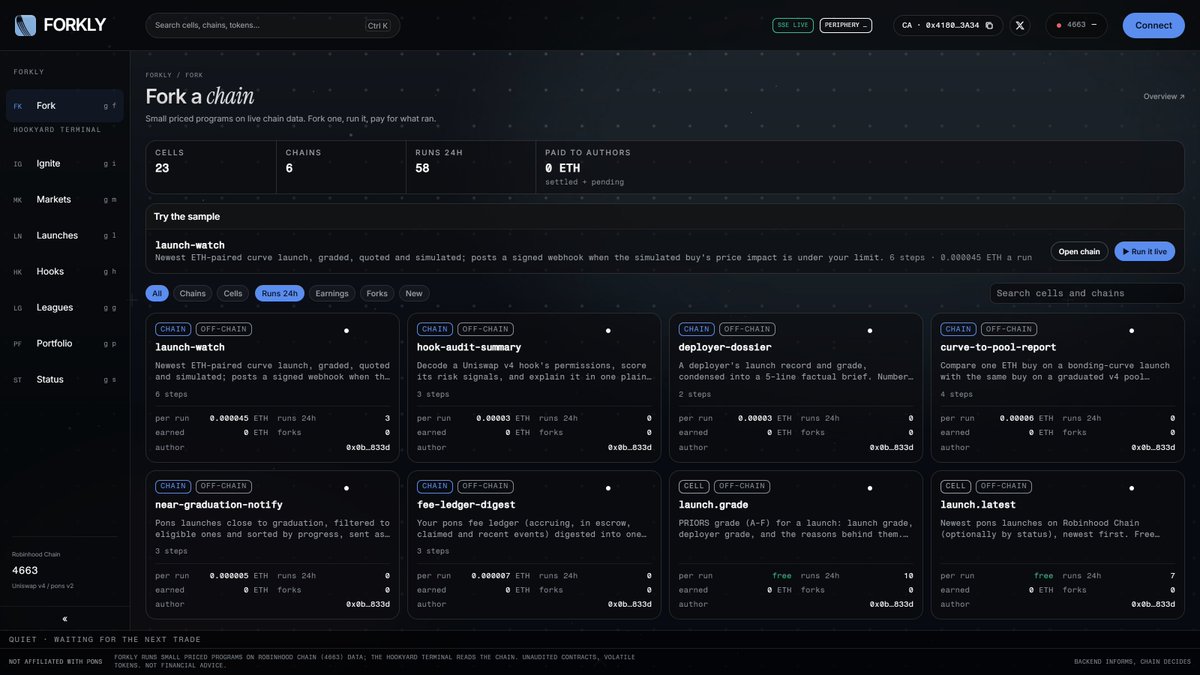
Task: Open the near-graduation-notify card
Action: (272, 545)
